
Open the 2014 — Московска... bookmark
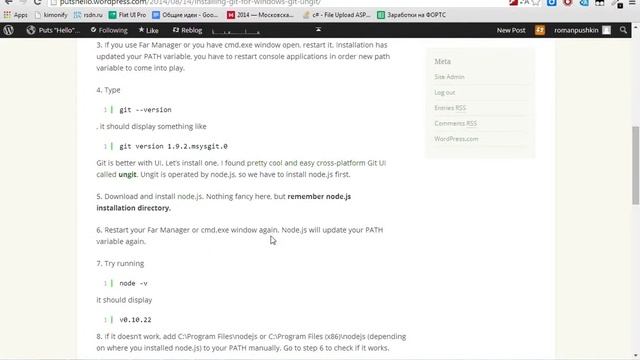point(260,15)
